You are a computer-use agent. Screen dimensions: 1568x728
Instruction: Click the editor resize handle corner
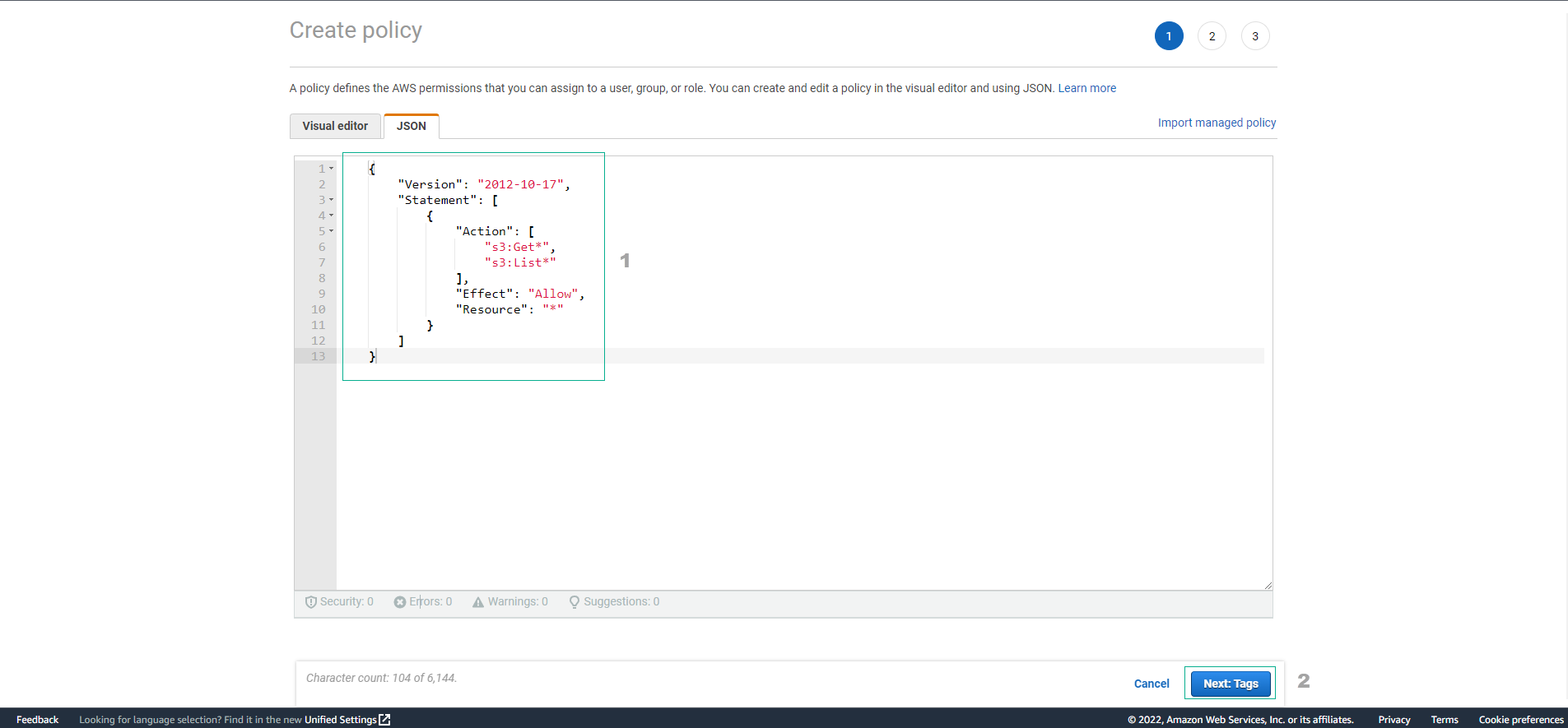[1268, 585]
